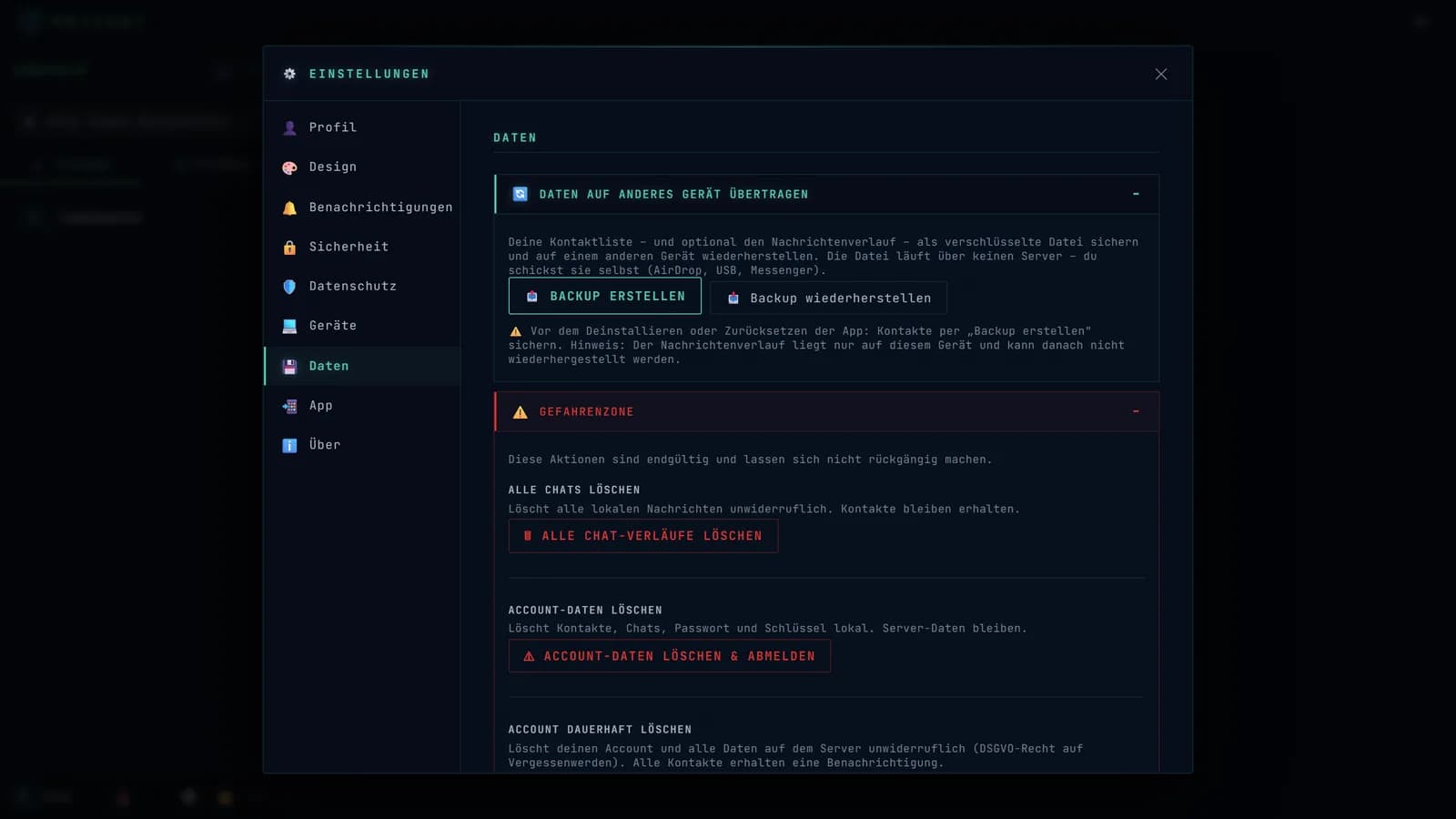This screenshot has width=1456, height=819.
Task: Click the sync icon in the transfer header
Action: 521,194
